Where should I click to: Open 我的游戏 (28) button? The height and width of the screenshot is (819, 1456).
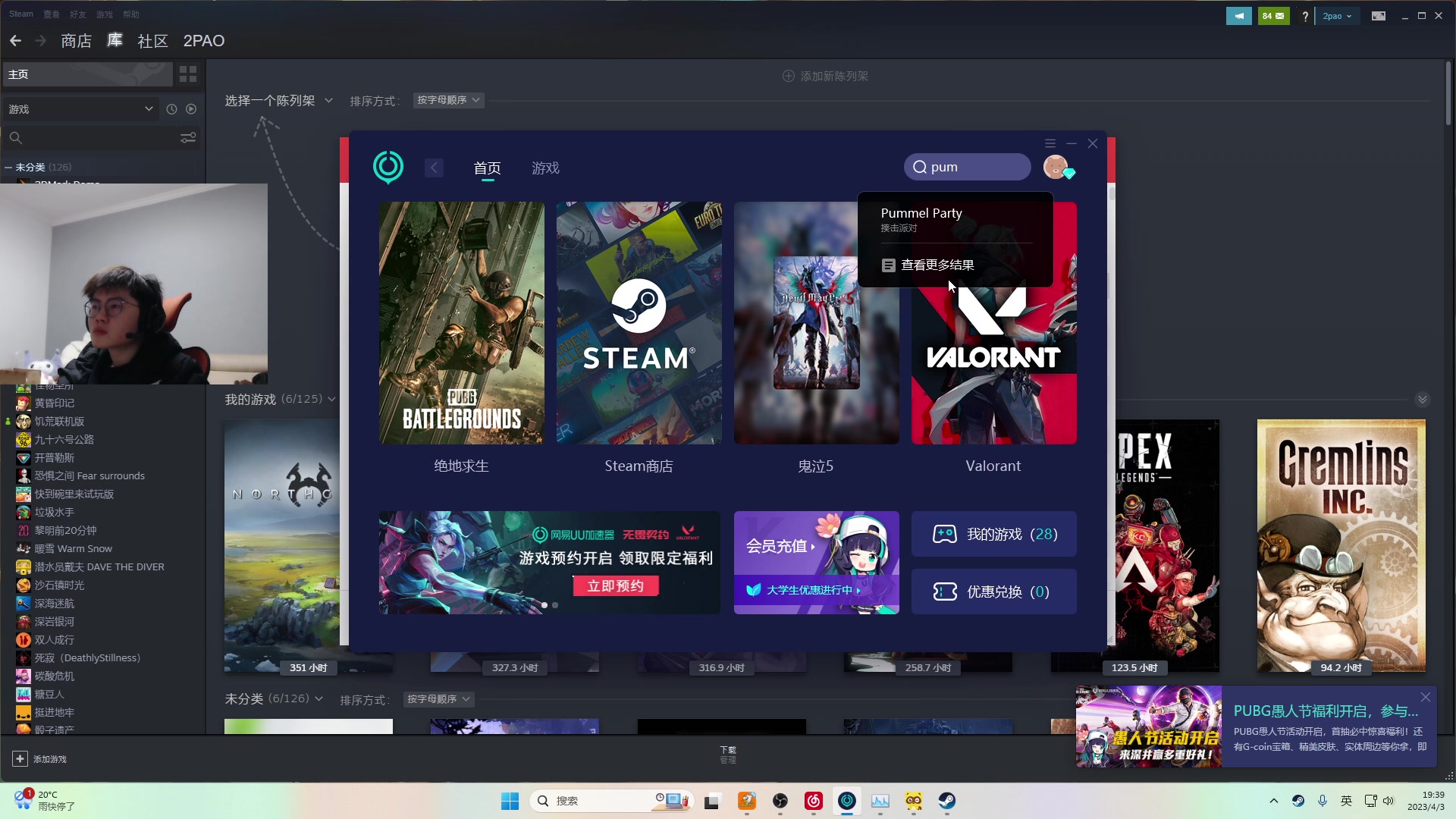[x=993, y=535]
